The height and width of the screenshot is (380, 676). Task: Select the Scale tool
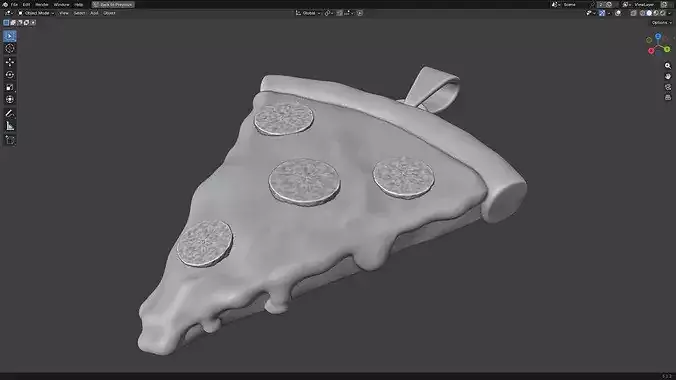coord(9,87)
